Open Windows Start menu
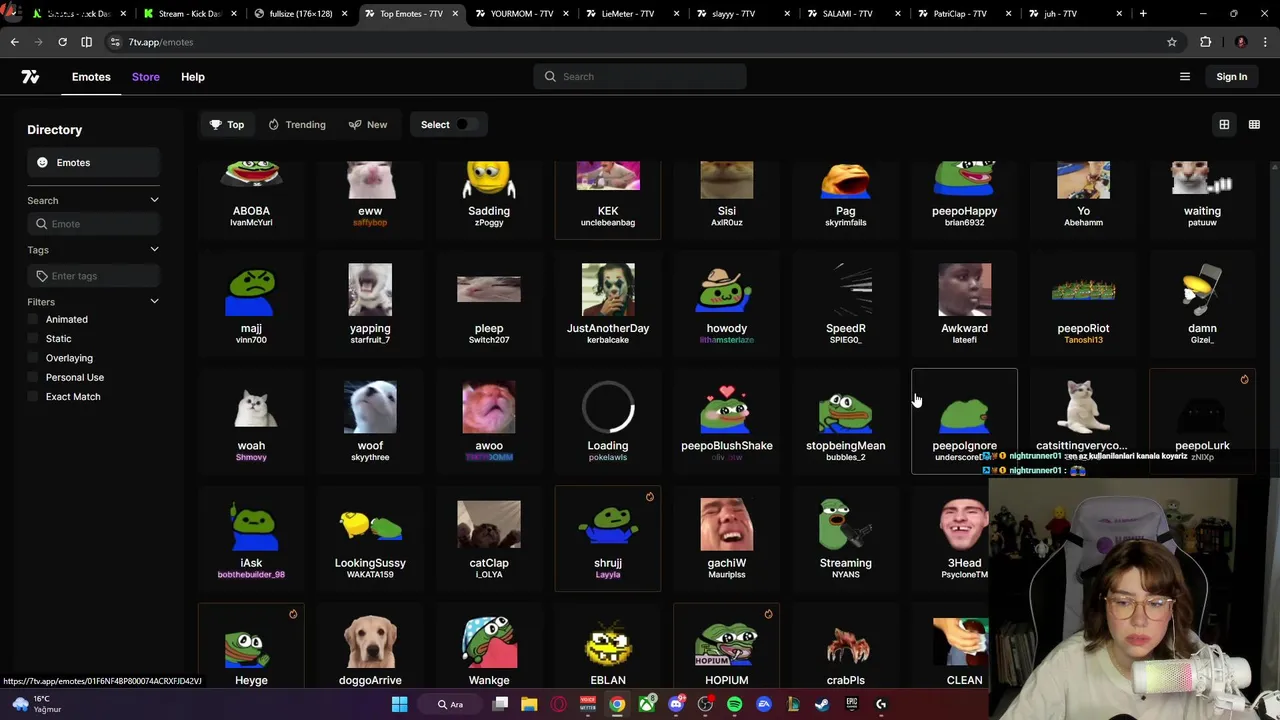Screen dimensions: 1280x720 (x=399, y=704)
